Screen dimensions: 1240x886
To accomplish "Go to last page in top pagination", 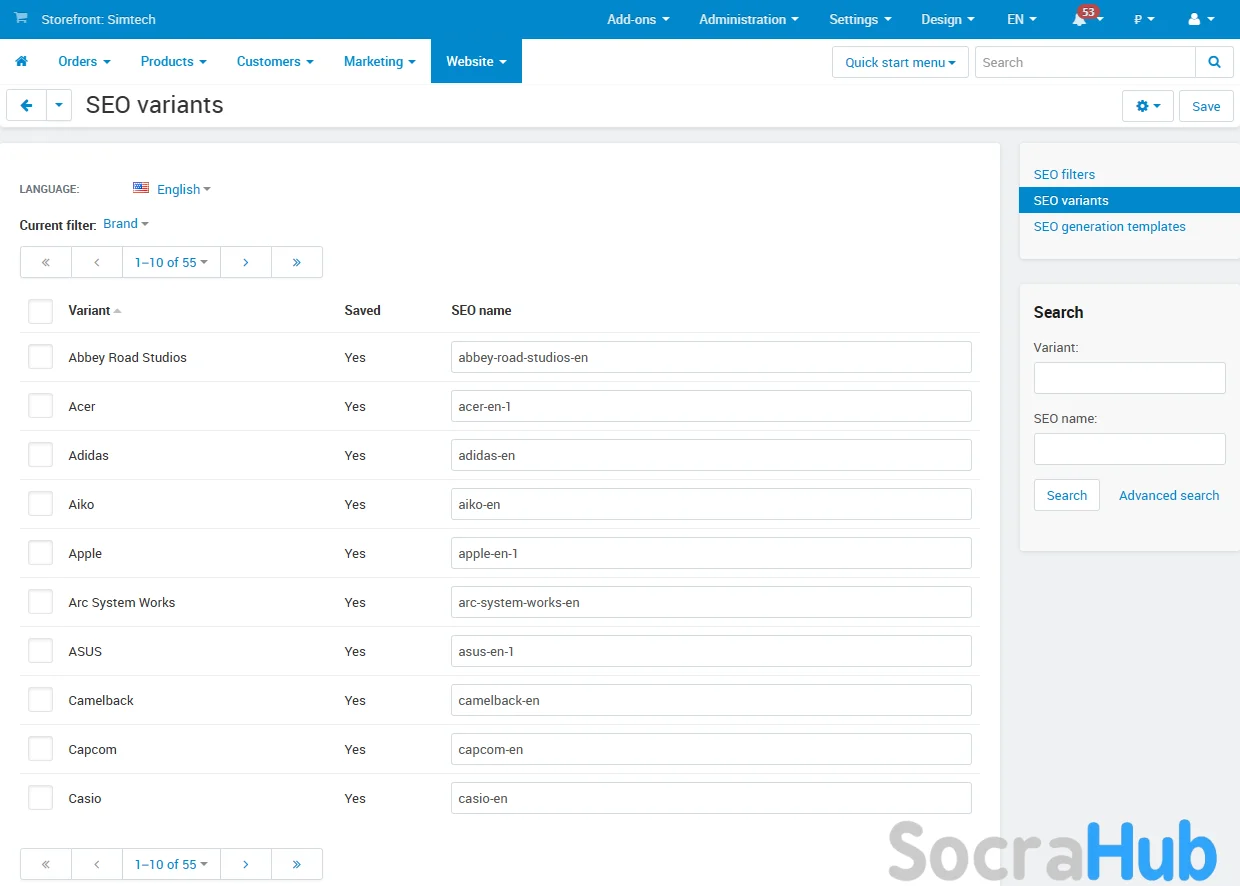I will point(297,262).
